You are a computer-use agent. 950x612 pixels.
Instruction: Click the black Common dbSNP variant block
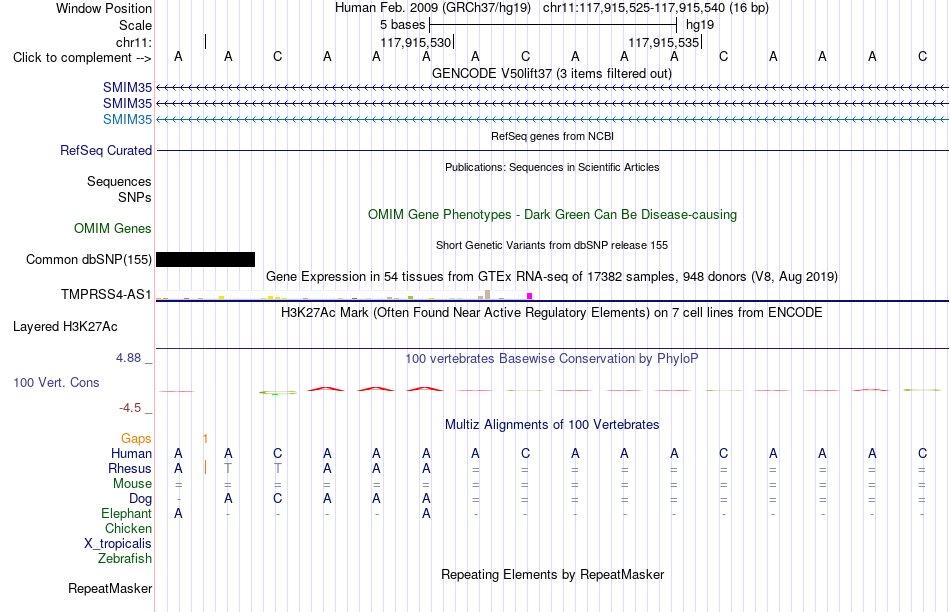tap(205, 259)
